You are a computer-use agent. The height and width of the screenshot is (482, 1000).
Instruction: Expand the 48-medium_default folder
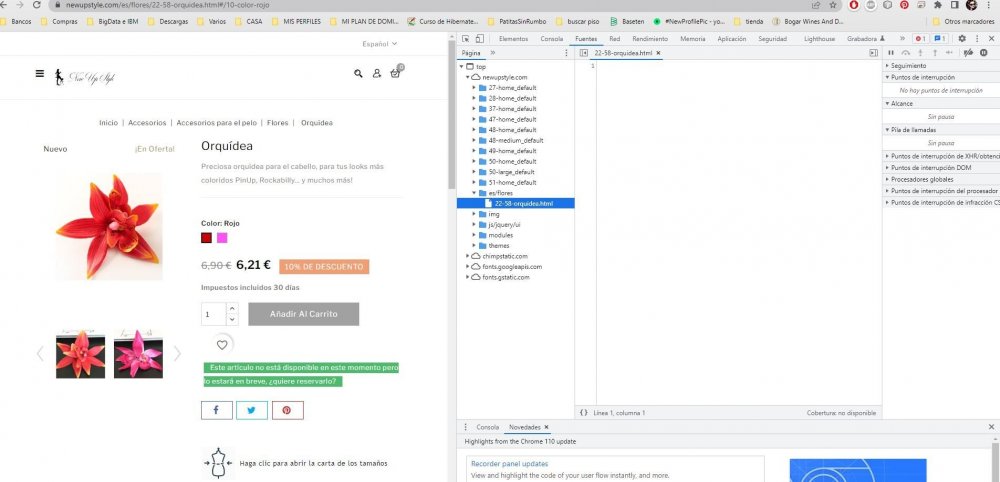point(474,140)
